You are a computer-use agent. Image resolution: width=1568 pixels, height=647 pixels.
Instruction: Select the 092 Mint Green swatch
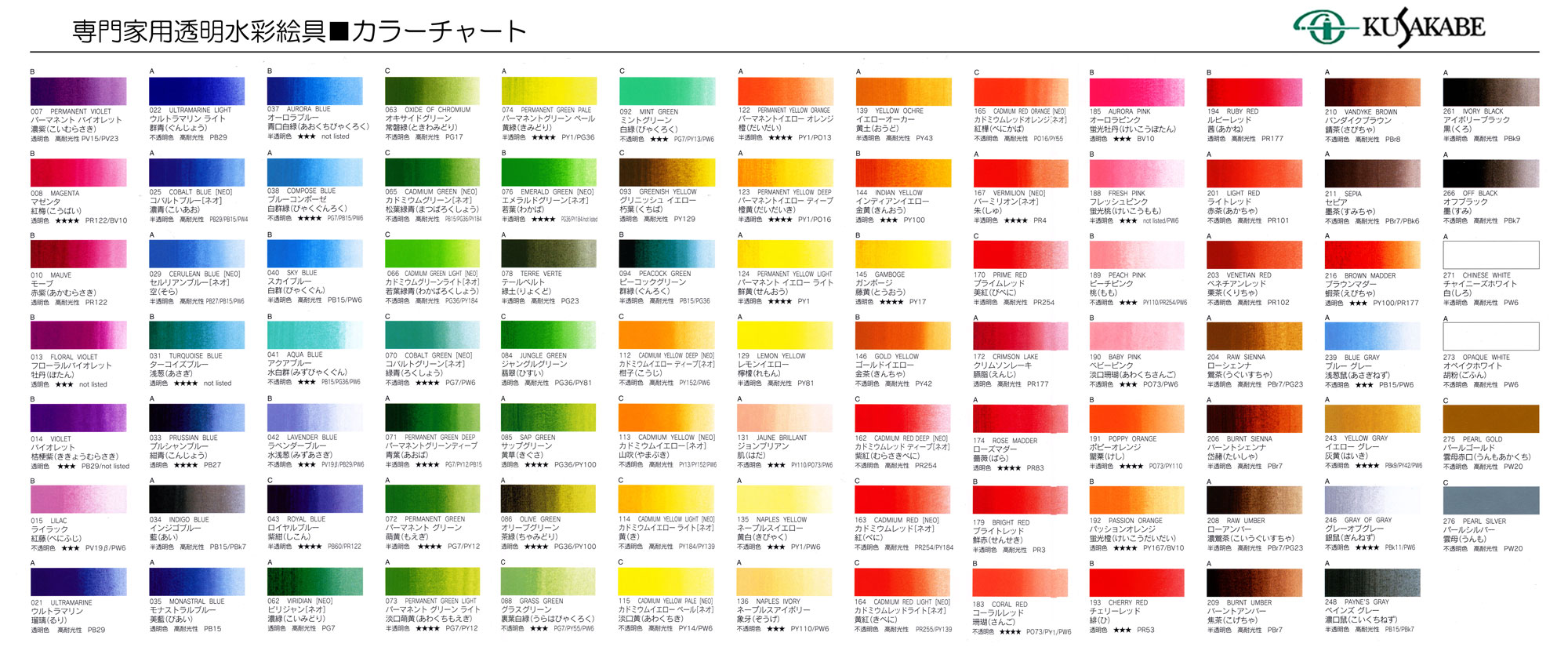point(667,92)
